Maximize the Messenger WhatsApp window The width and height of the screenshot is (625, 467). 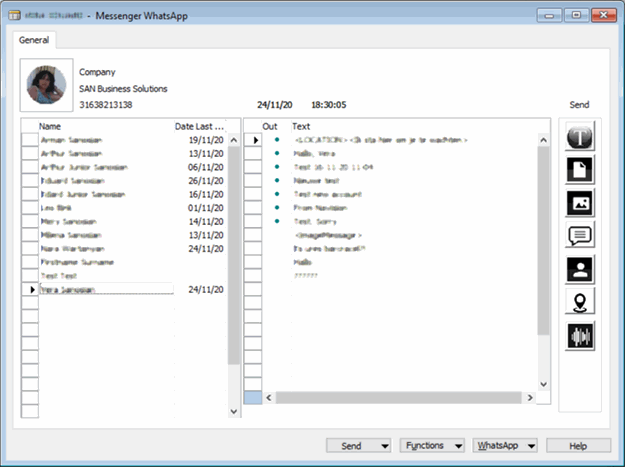576,15
